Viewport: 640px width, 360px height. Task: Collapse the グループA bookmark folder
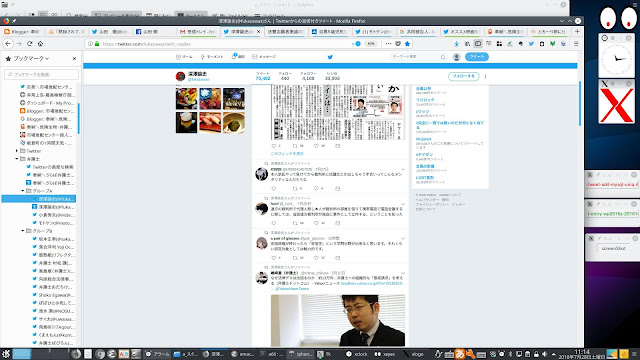click(23, 191)
